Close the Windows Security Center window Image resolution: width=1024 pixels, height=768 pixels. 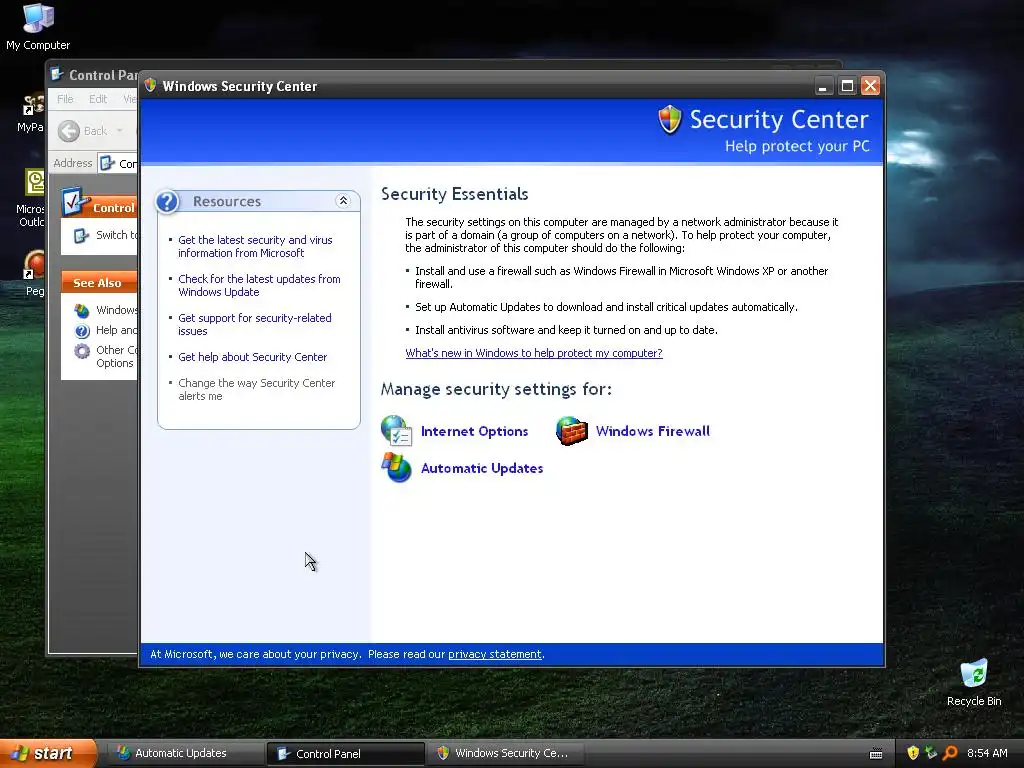pos(871,86)
